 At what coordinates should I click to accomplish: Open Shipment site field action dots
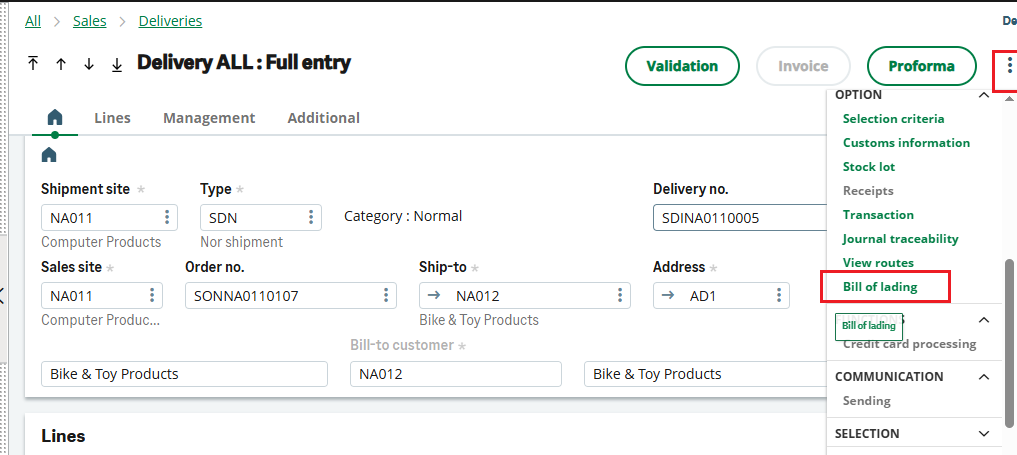click(x=166, y=217)
